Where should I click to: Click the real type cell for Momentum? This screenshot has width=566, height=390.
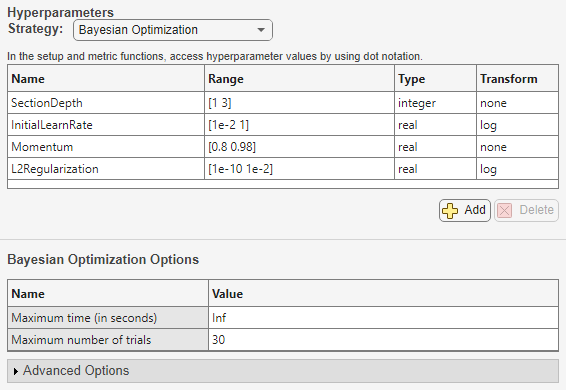(435, 147)
